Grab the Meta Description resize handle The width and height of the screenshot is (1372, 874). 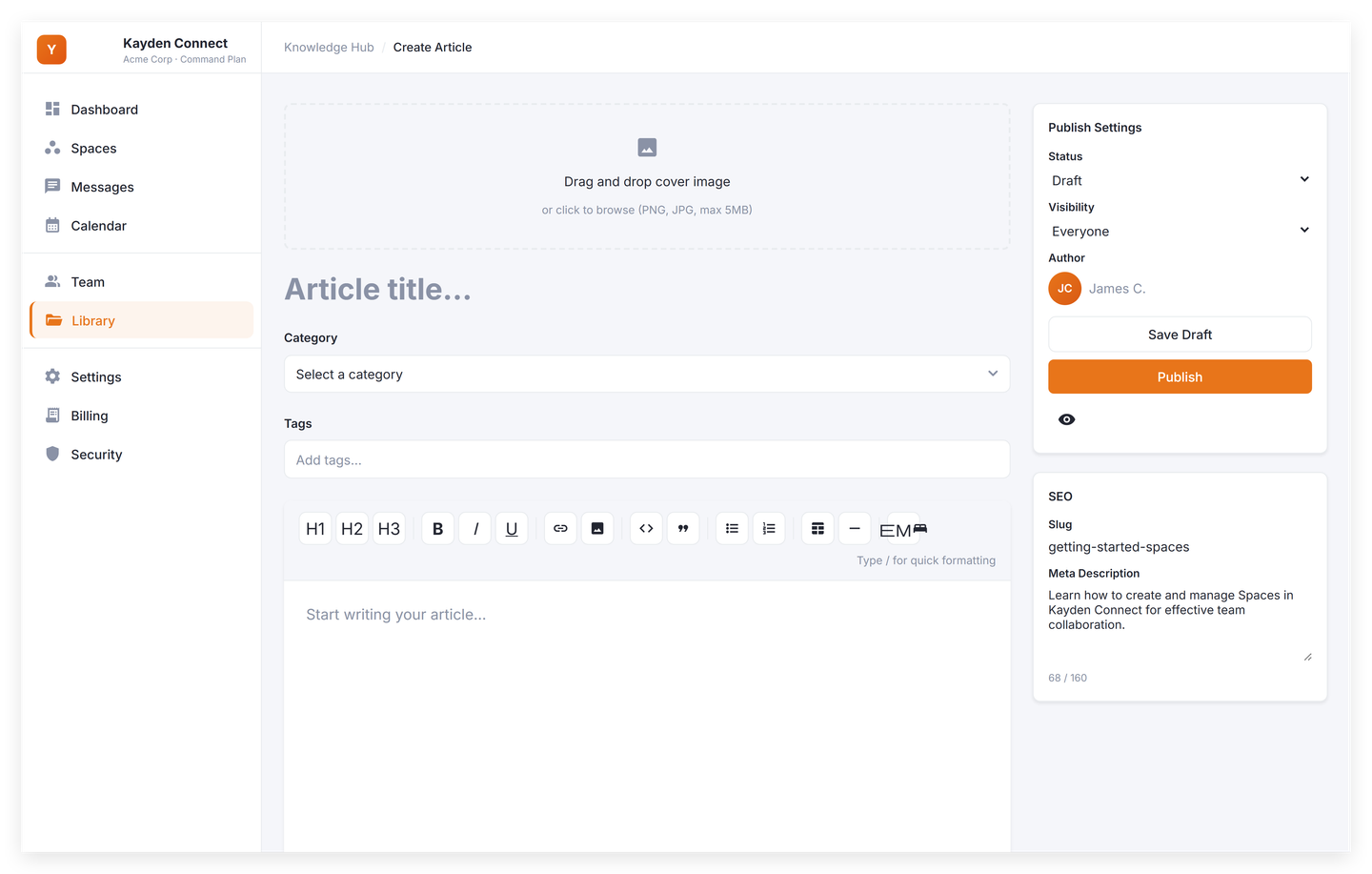pos(1307,657)
